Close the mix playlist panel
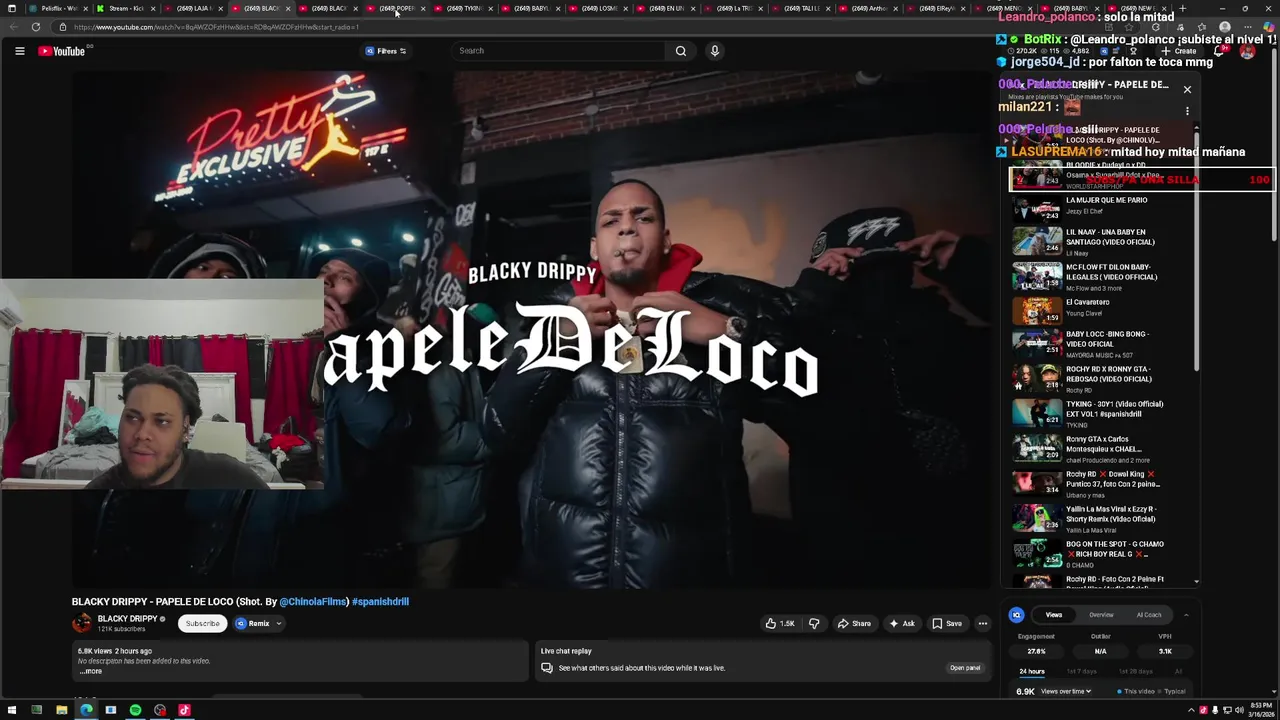1280x720 pixels. click(1187, 90)
